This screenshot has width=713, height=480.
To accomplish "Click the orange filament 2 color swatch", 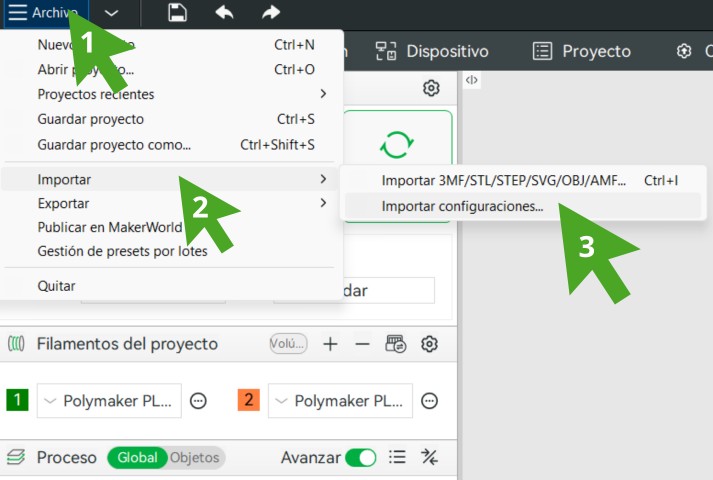I will [249, 401].
